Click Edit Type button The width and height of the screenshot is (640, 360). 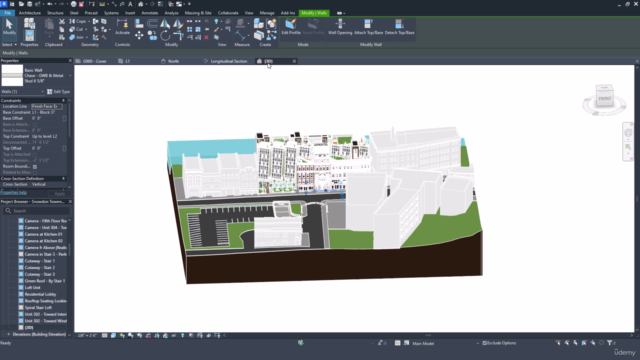pos(58,92)
